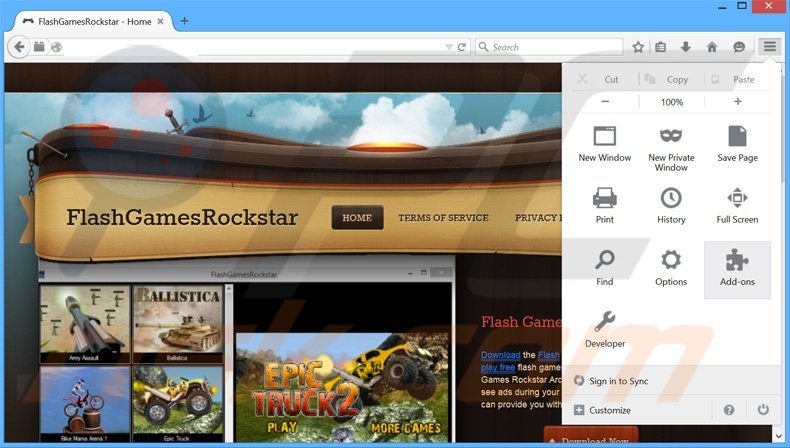Viewport: 790px width, 448px height.
Task: Go to Home page icon
Action: [x=711, y=47]
